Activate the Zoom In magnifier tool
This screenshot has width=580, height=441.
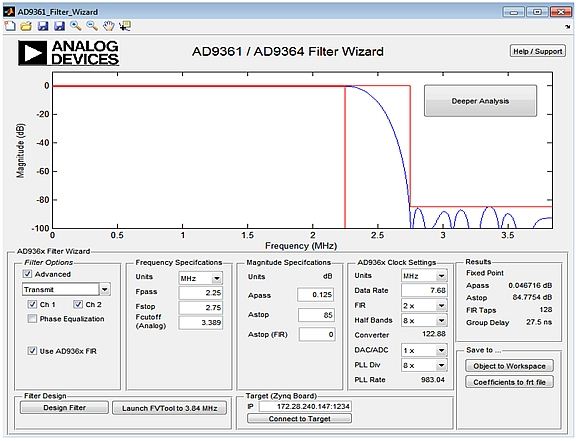[76, 26]
